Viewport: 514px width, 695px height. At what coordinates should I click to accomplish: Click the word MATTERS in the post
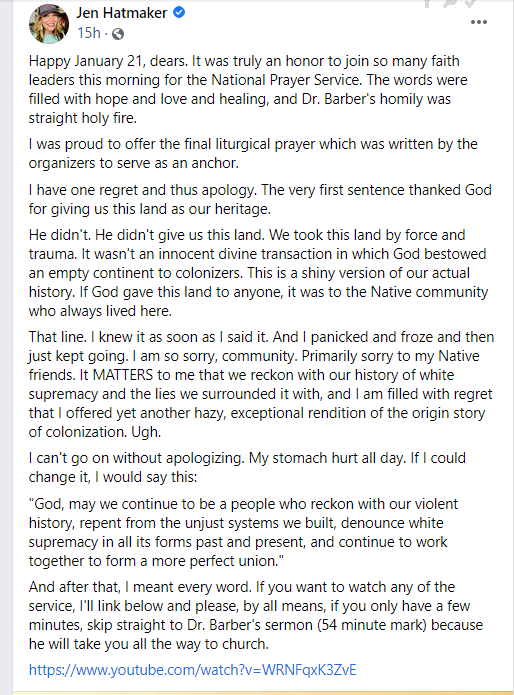123,375
